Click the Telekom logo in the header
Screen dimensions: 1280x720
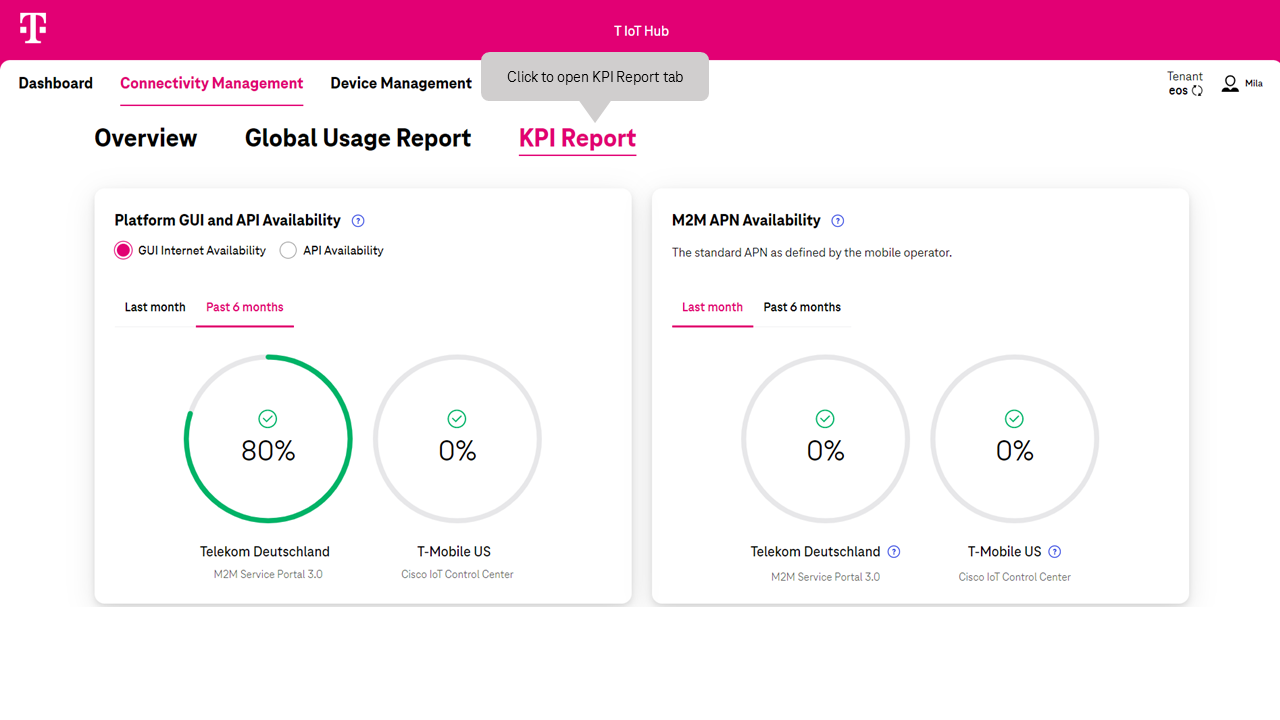coord(31,30)
